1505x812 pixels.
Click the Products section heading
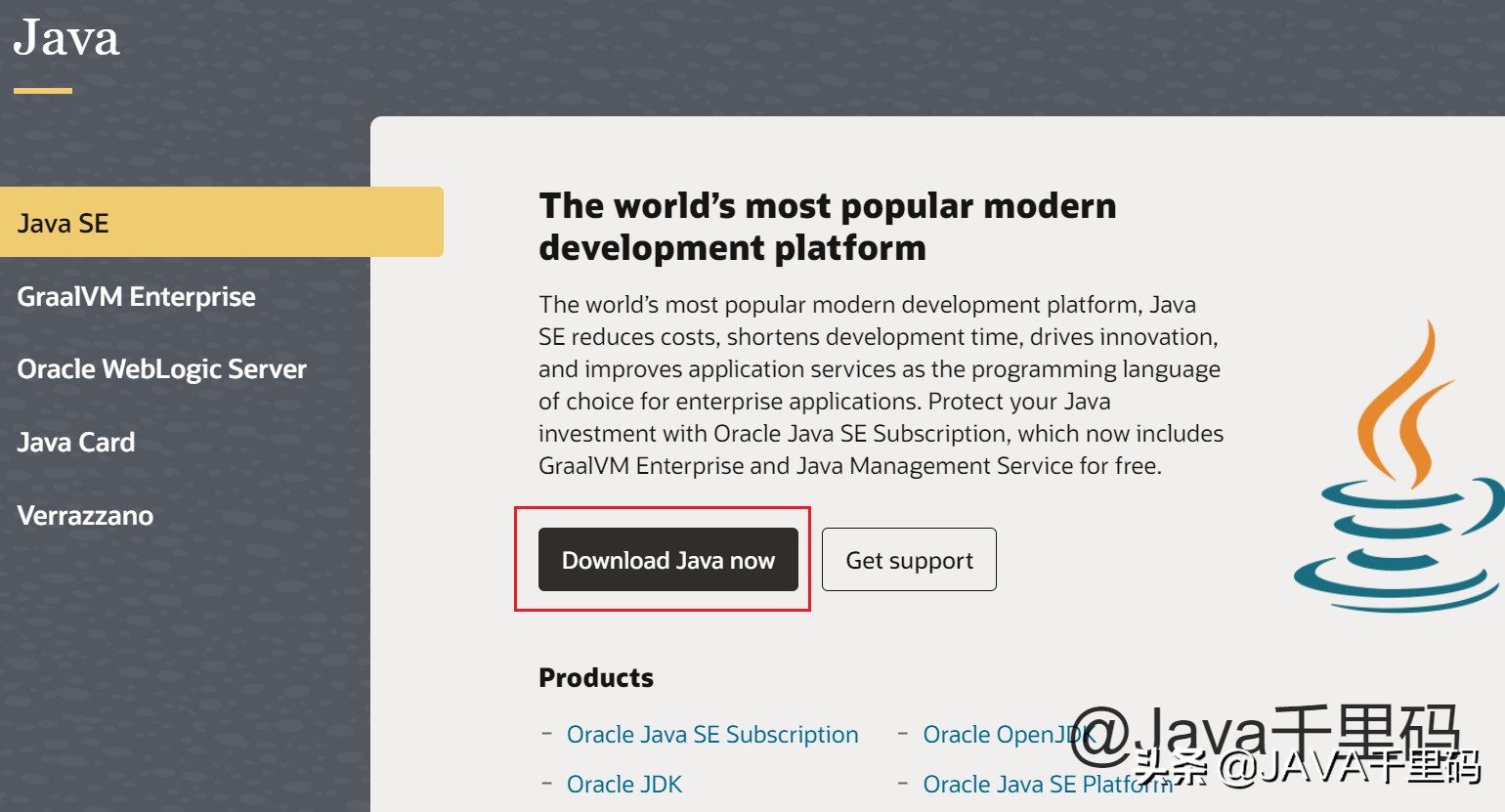[x=596, y=678]
